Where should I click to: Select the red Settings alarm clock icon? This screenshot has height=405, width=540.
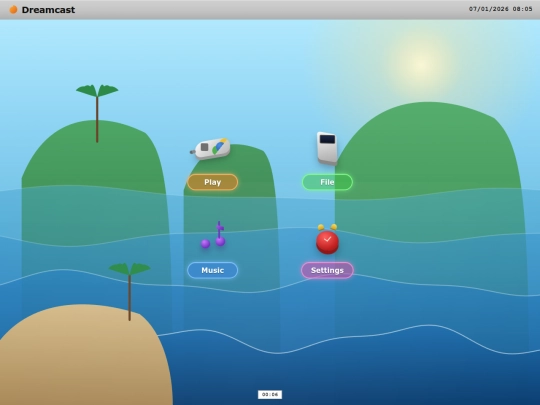pyautogui.click(x=327, y=239)
